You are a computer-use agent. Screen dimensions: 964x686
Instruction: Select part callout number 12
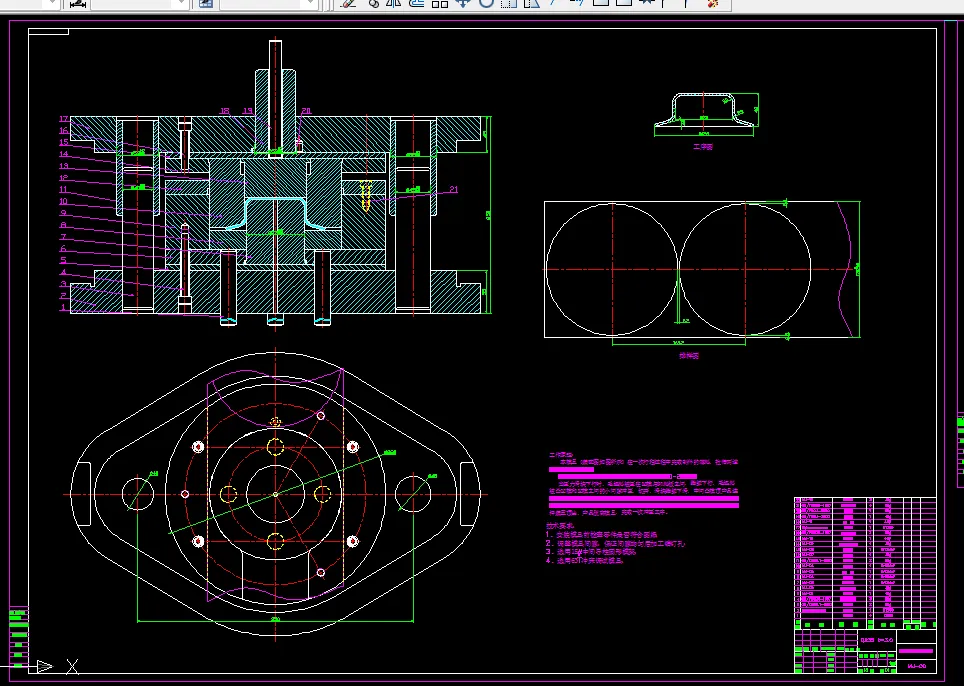coord(63,178)
